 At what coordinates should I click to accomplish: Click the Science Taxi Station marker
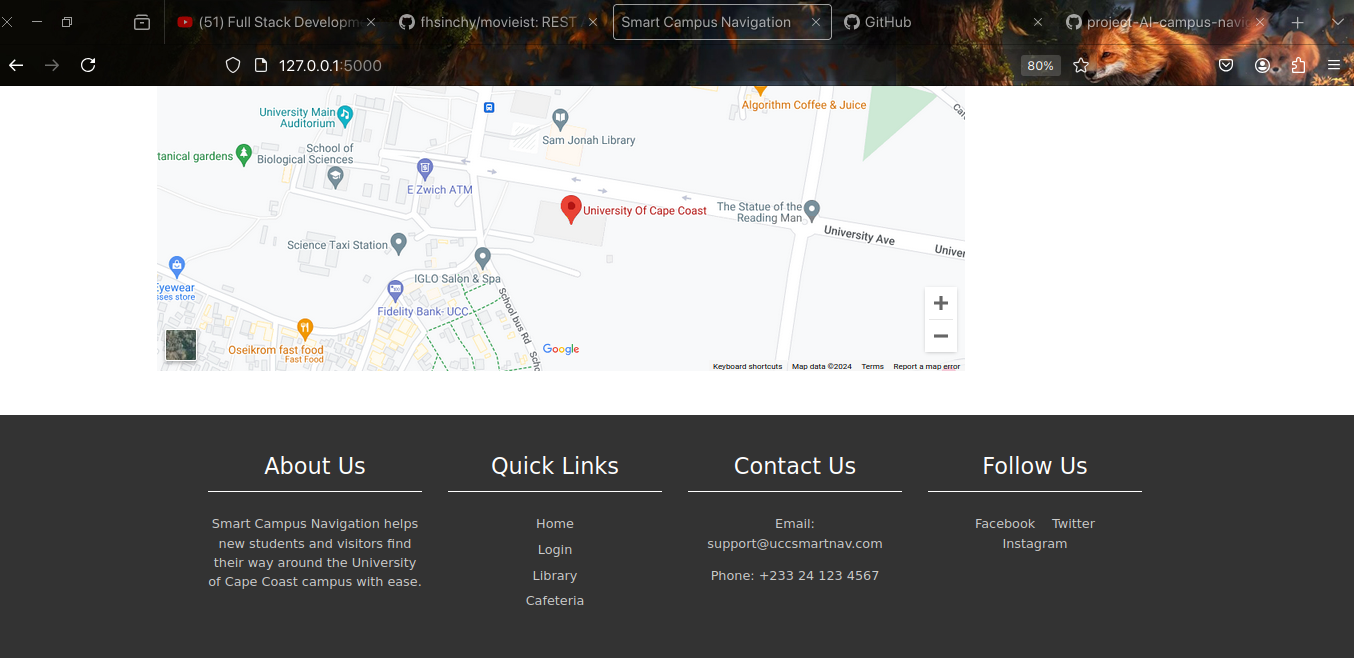pos(398,242)
